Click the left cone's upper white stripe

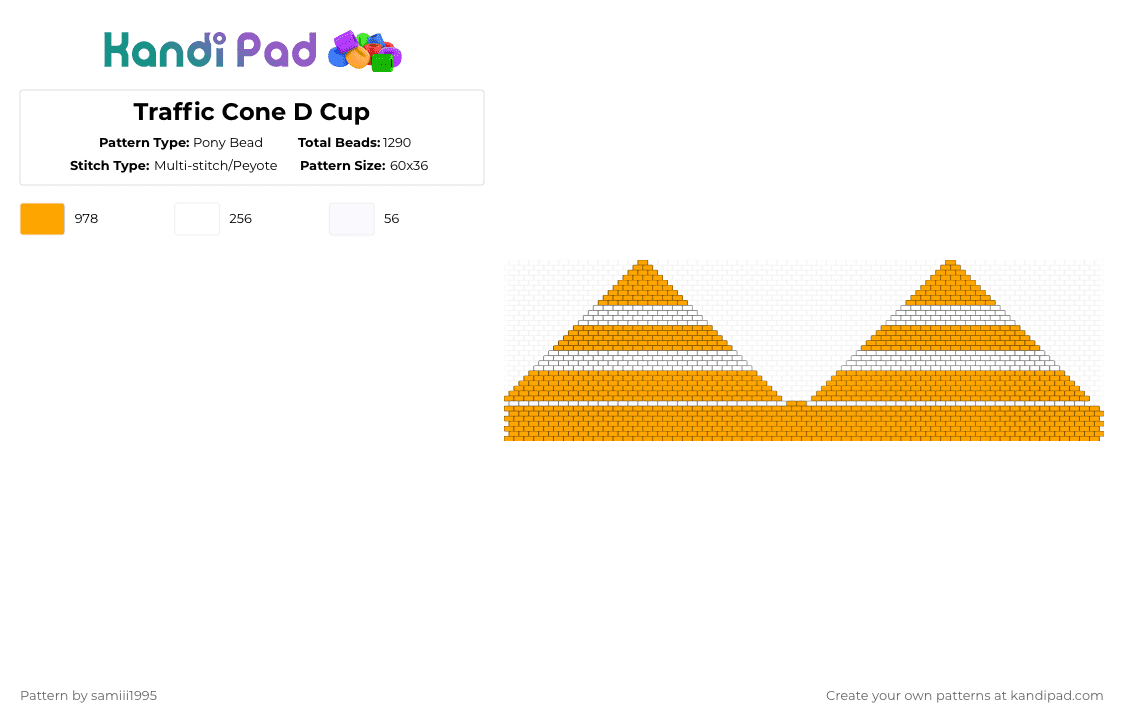[643, 315]
